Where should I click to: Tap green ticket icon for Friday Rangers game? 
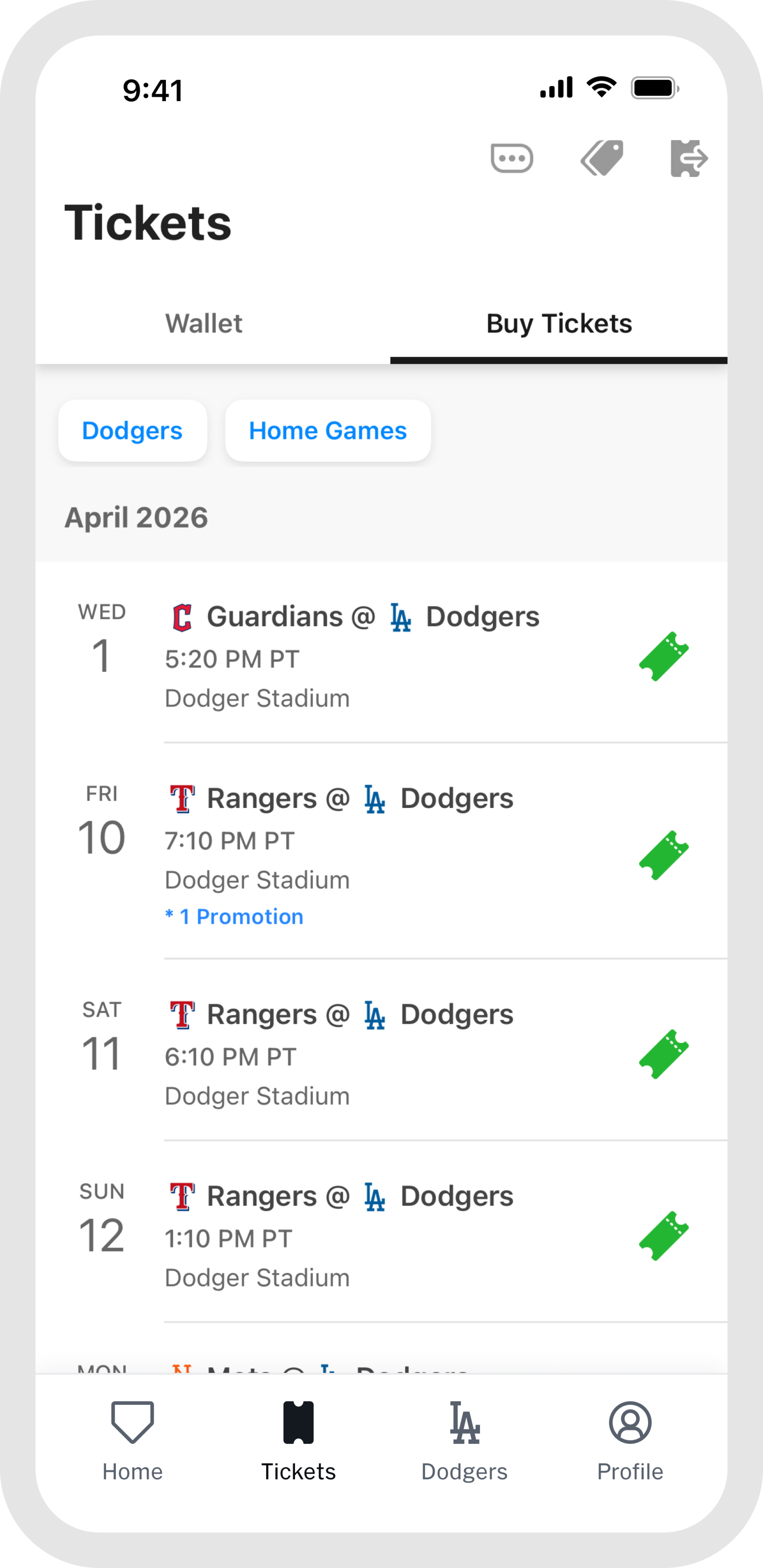(663, 855)
